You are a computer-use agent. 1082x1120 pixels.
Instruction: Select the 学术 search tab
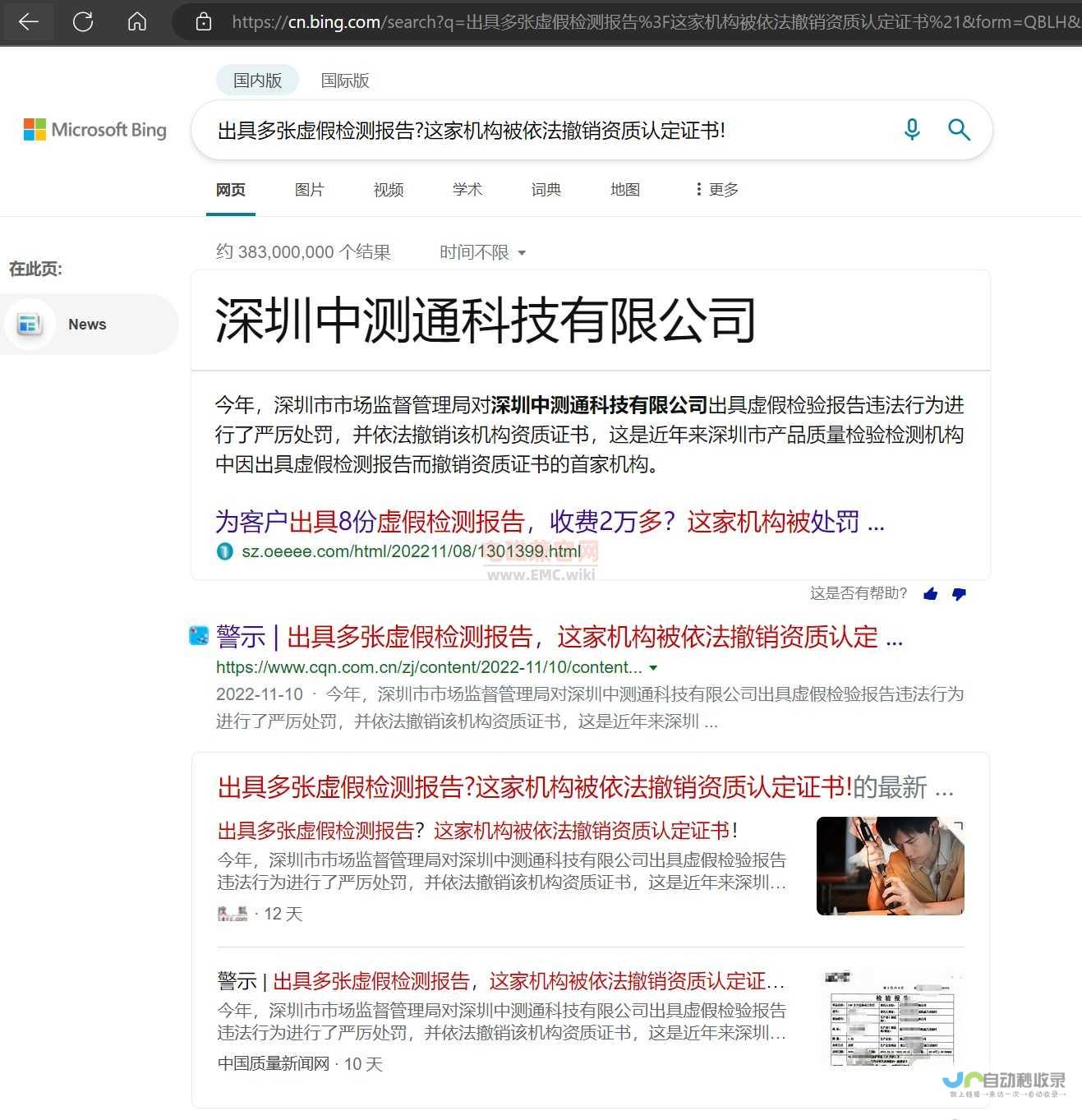[467, 190]
